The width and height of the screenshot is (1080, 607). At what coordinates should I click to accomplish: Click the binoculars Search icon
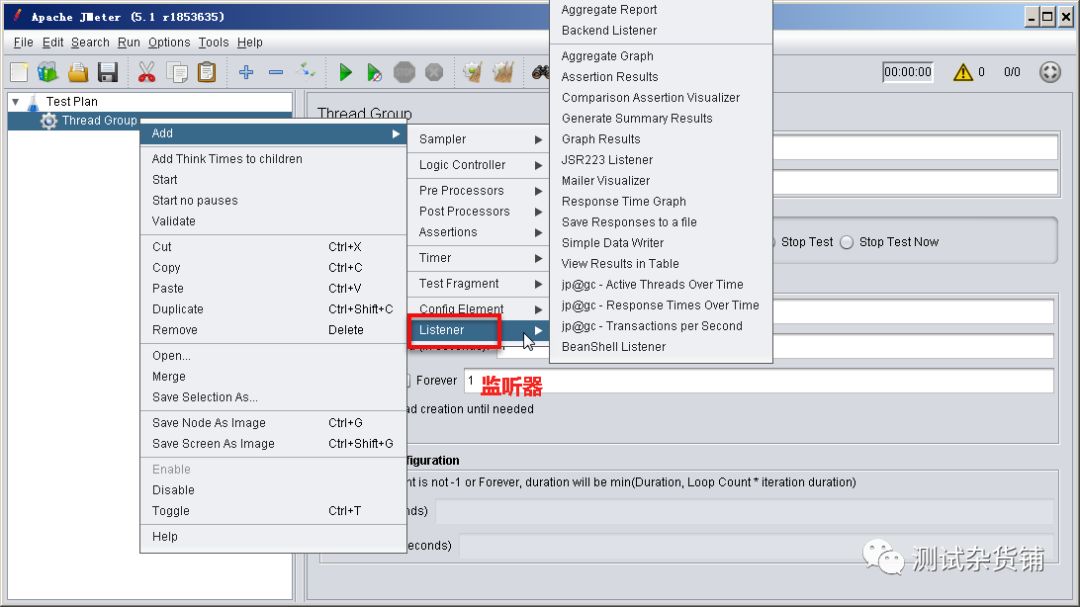click(541, 72)
